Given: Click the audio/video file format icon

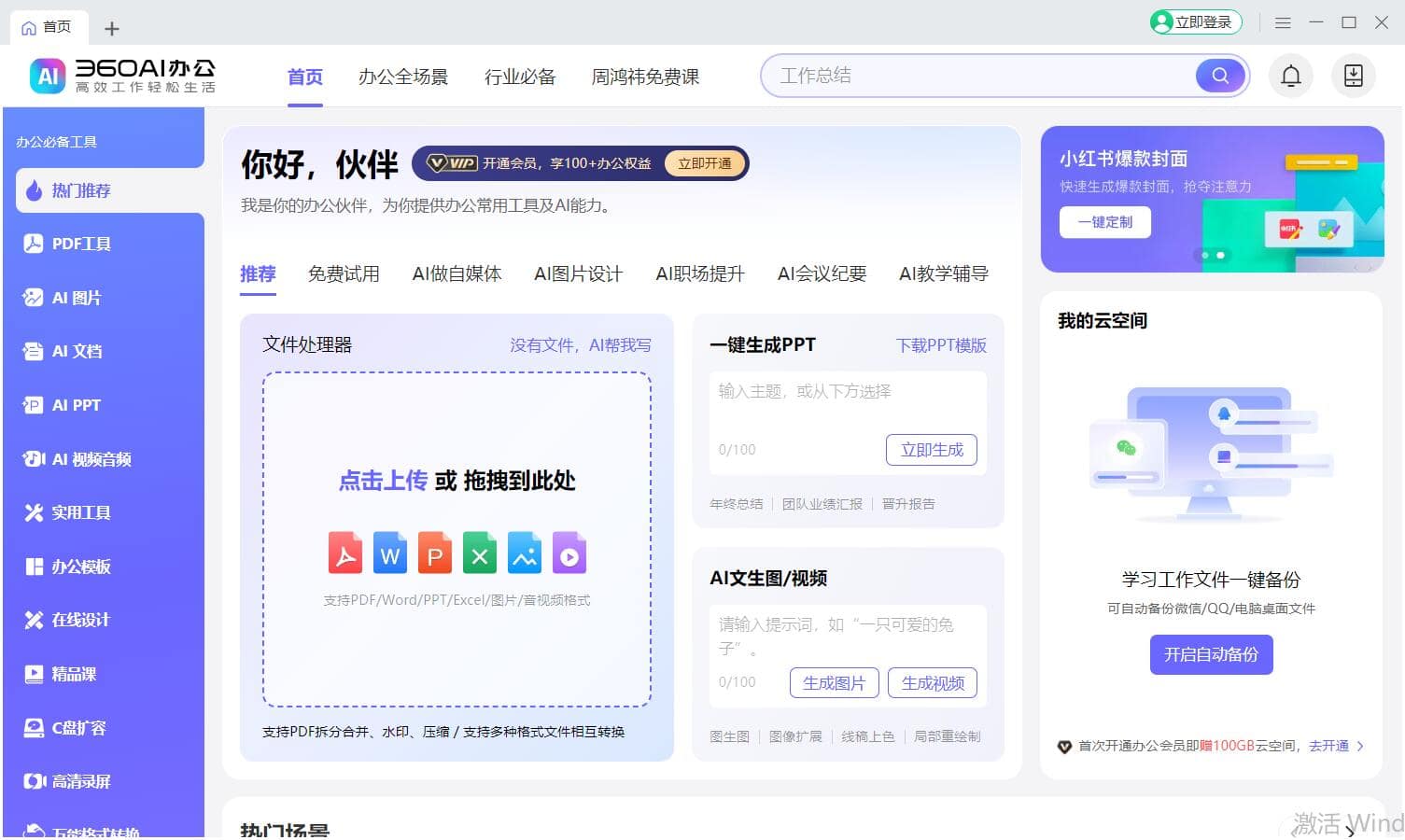Looking at the screenshot, I should 569,553.
